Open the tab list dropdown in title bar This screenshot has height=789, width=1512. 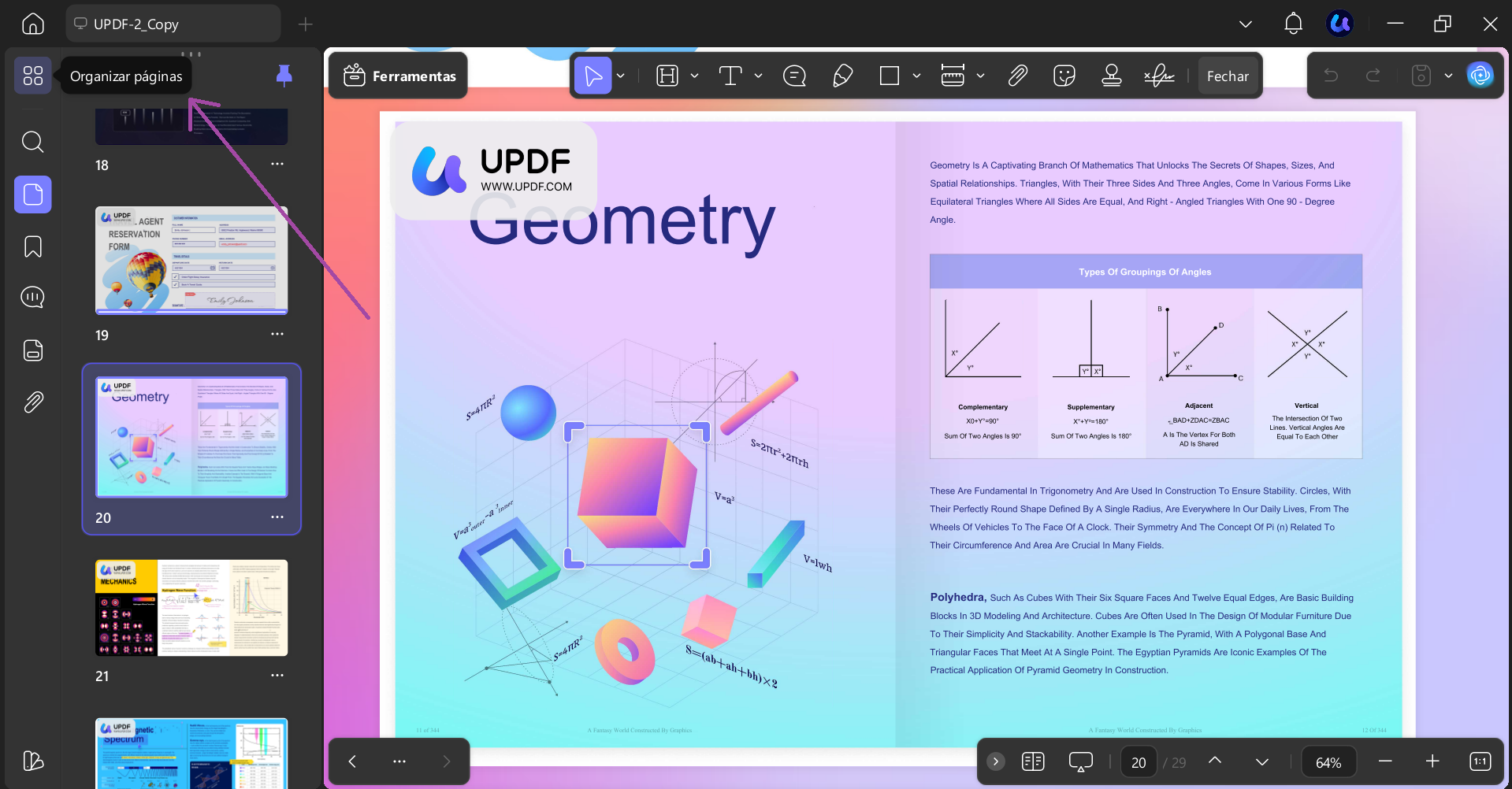(x=1246, y=24)
